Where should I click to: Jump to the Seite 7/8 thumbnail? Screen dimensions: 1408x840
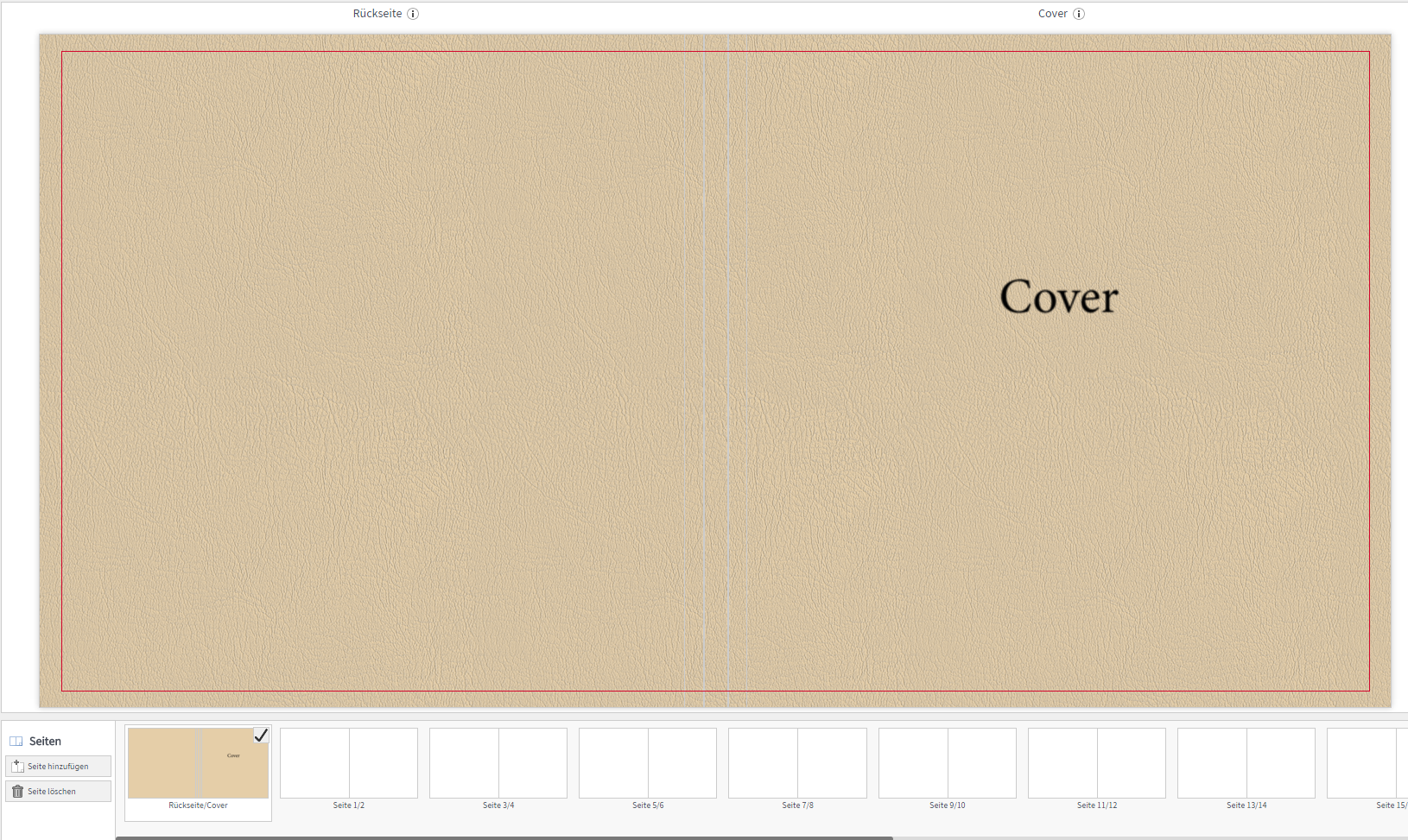click(797, 763)
